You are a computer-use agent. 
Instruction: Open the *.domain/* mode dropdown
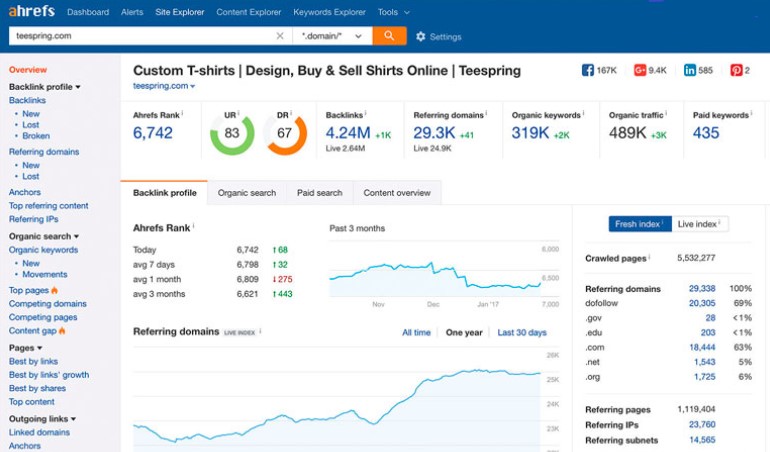[332, 36]
